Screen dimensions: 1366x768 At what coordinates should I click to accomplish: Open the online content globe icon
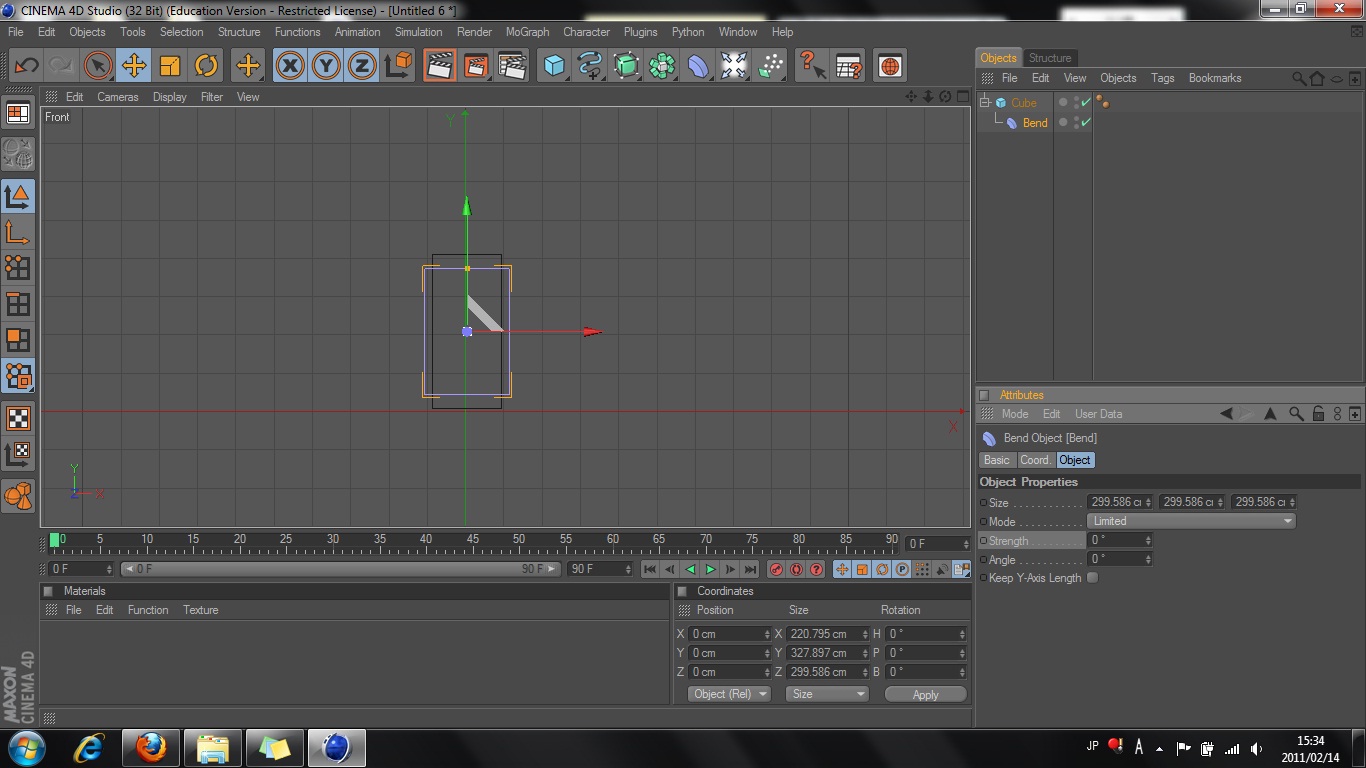(x=890, y=66)
